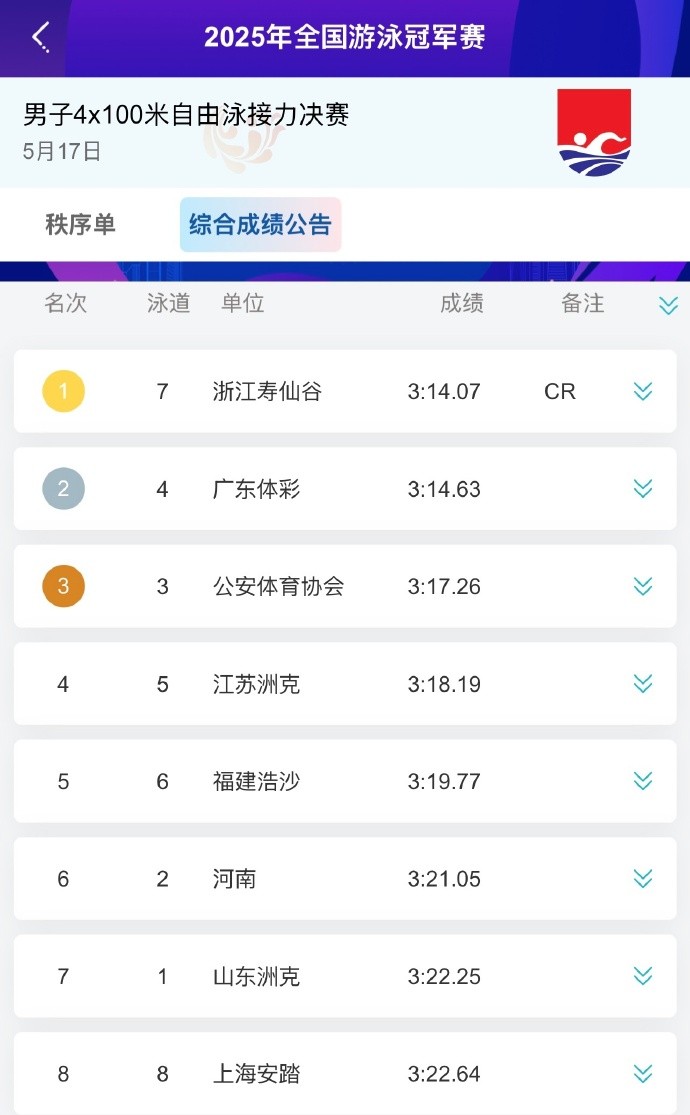
Task: Tap the 3:14.07 winning time
Action: [x=444, y=391]
